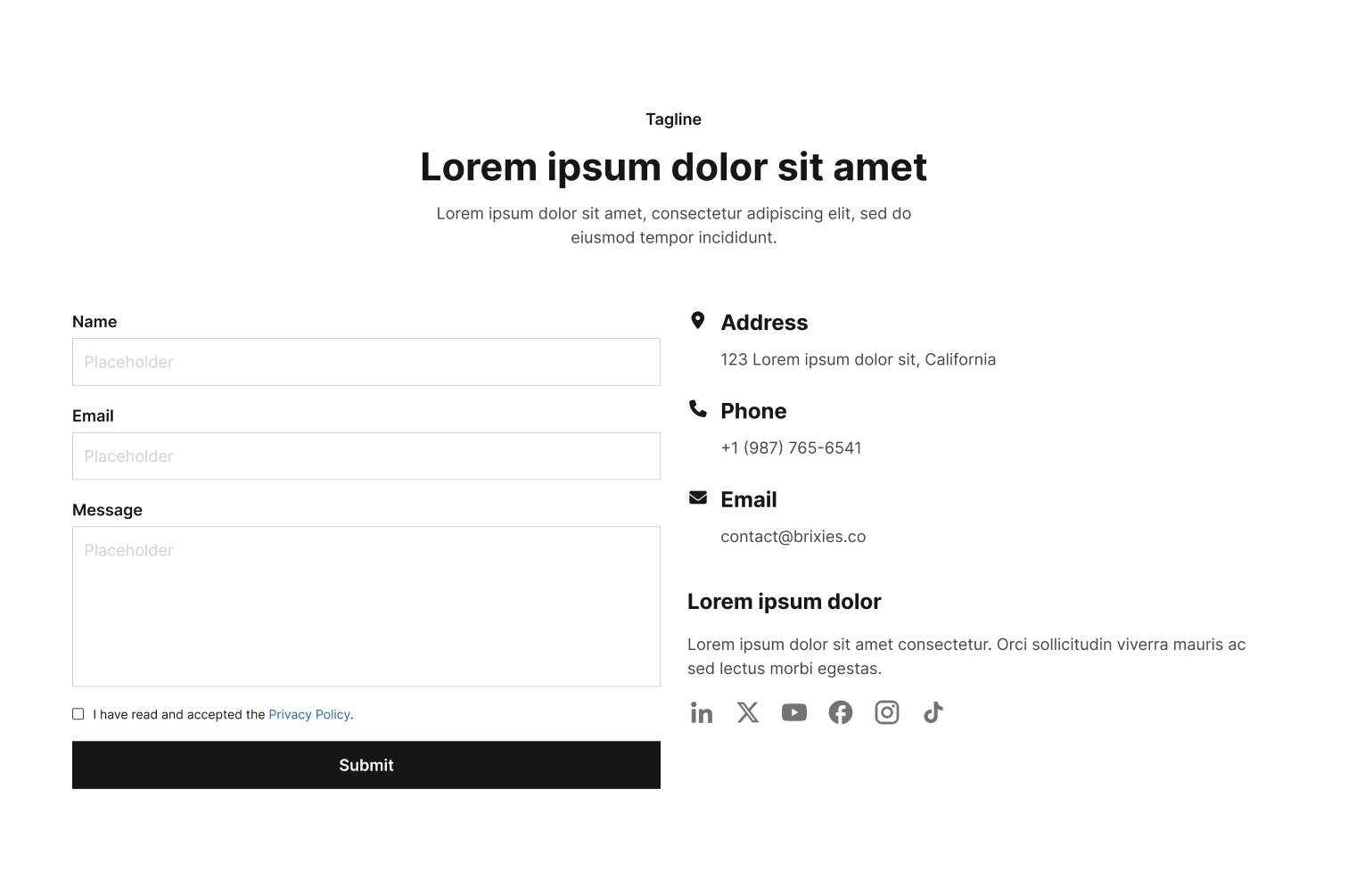Click the envelope icon beside Email heading
Screen dimensions: 1348x896
[698, 497]
